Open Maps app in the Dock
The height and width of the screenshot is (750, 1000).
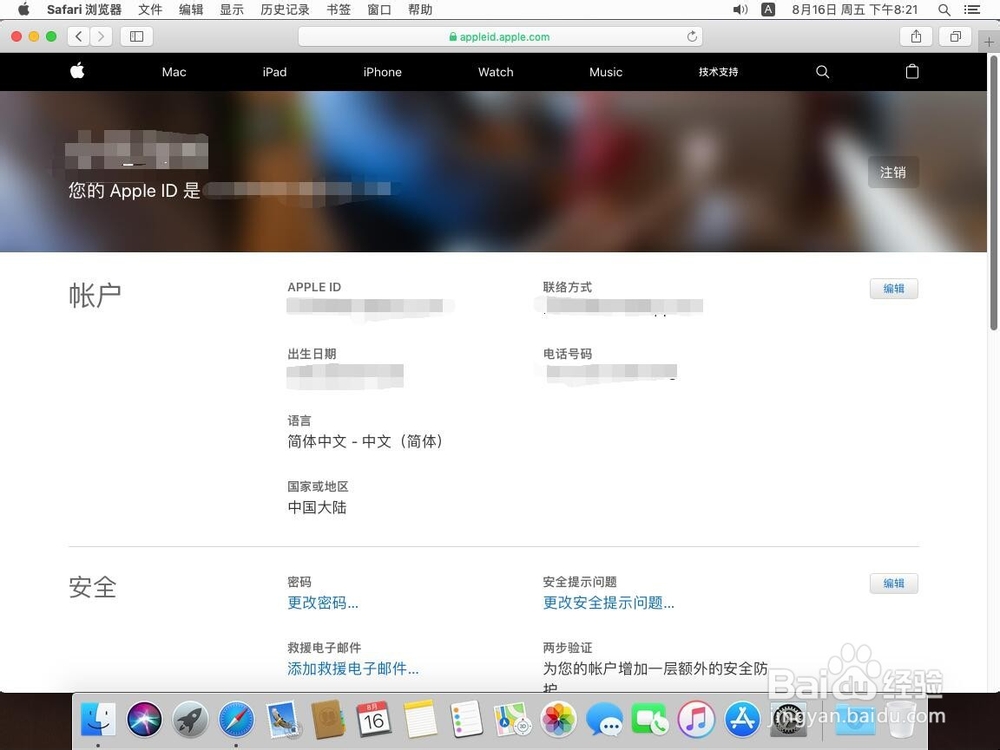tap(512, 719)
